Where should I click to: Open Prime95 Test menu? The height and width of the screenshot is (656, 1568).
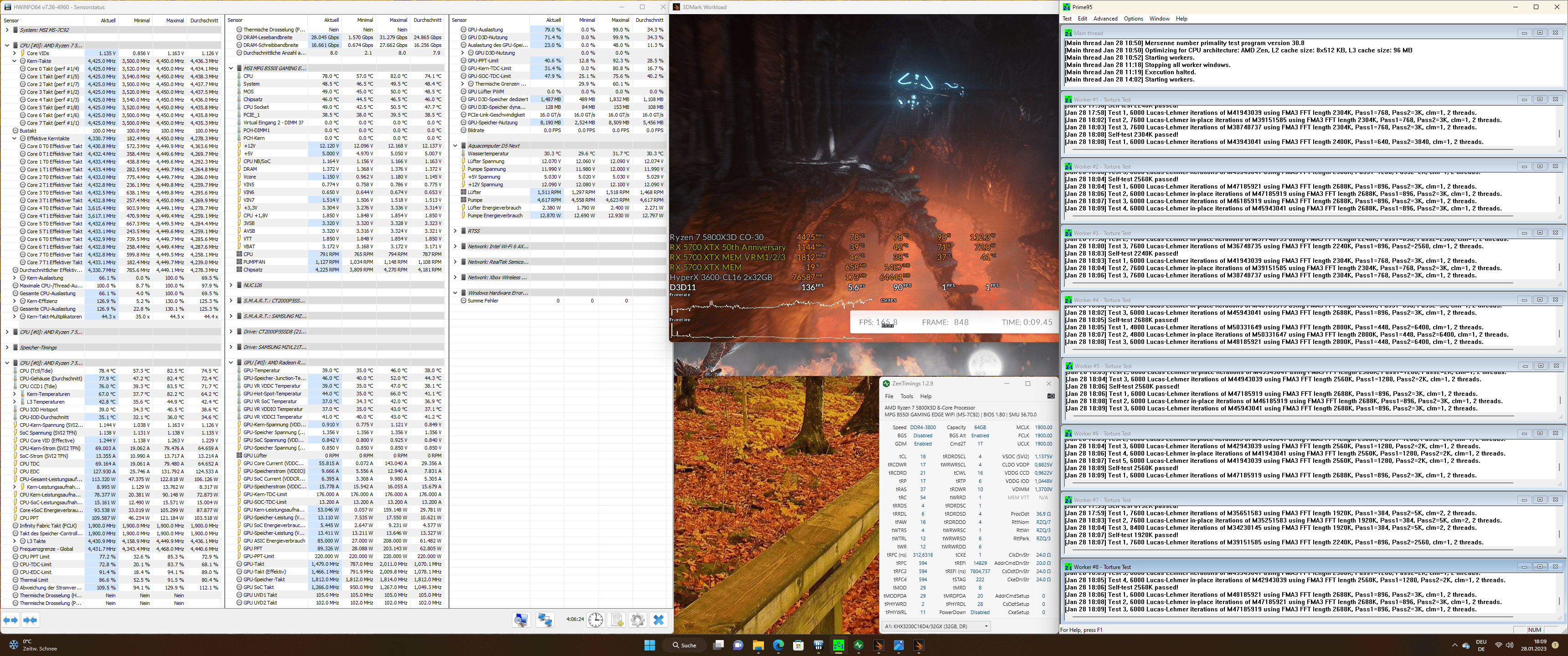tap(1067, 19)
